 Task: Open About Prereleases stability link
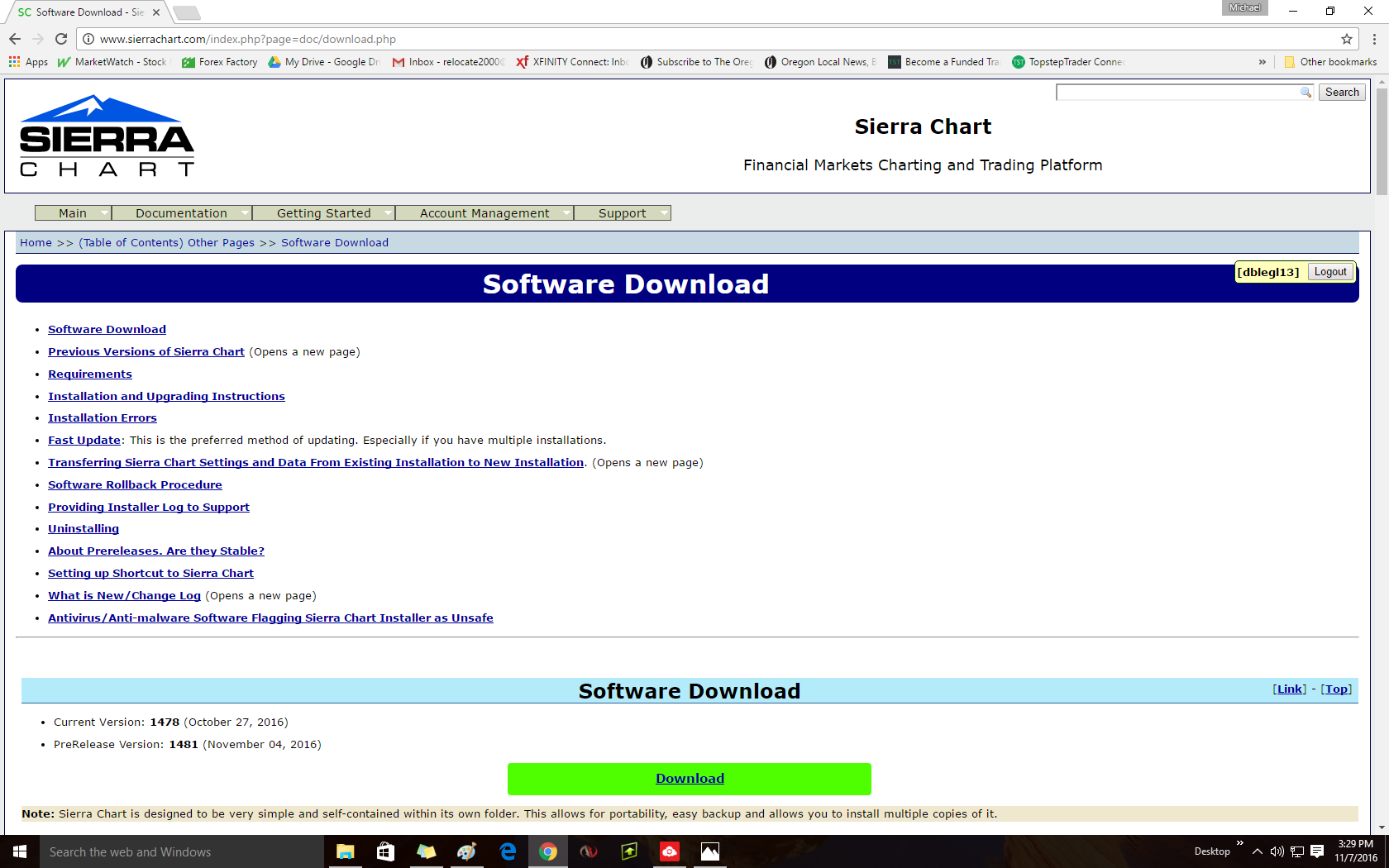156,551
